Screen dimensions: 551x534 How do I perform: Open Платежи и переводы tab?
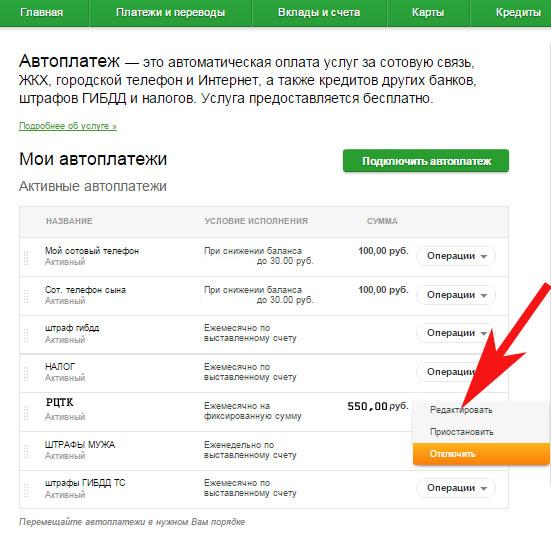pos(170,13)
